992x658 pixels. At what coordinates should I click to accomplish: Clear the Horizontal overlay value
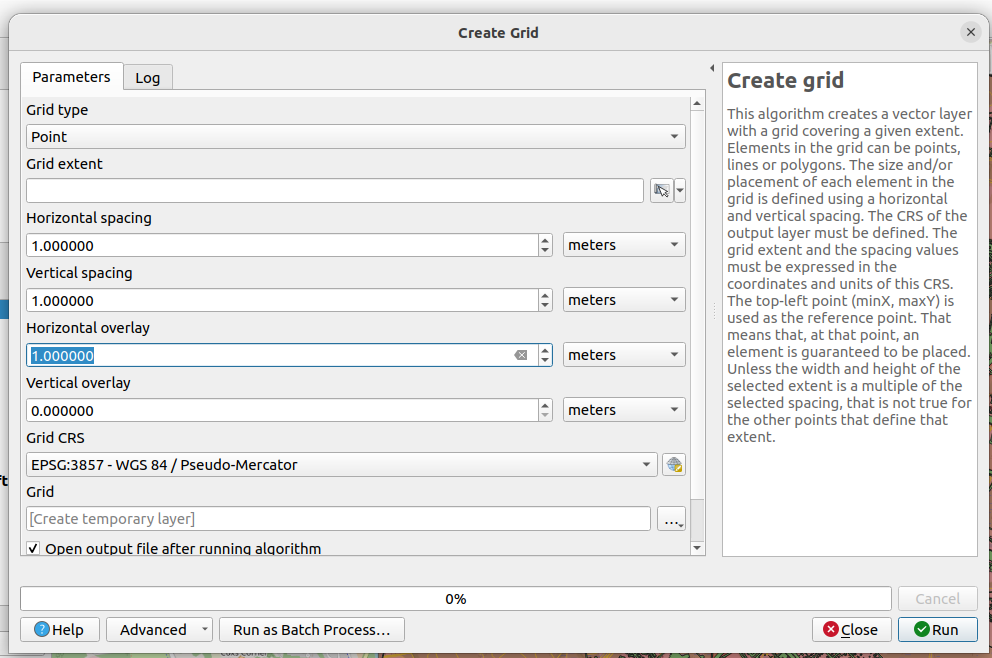point(521,355)
